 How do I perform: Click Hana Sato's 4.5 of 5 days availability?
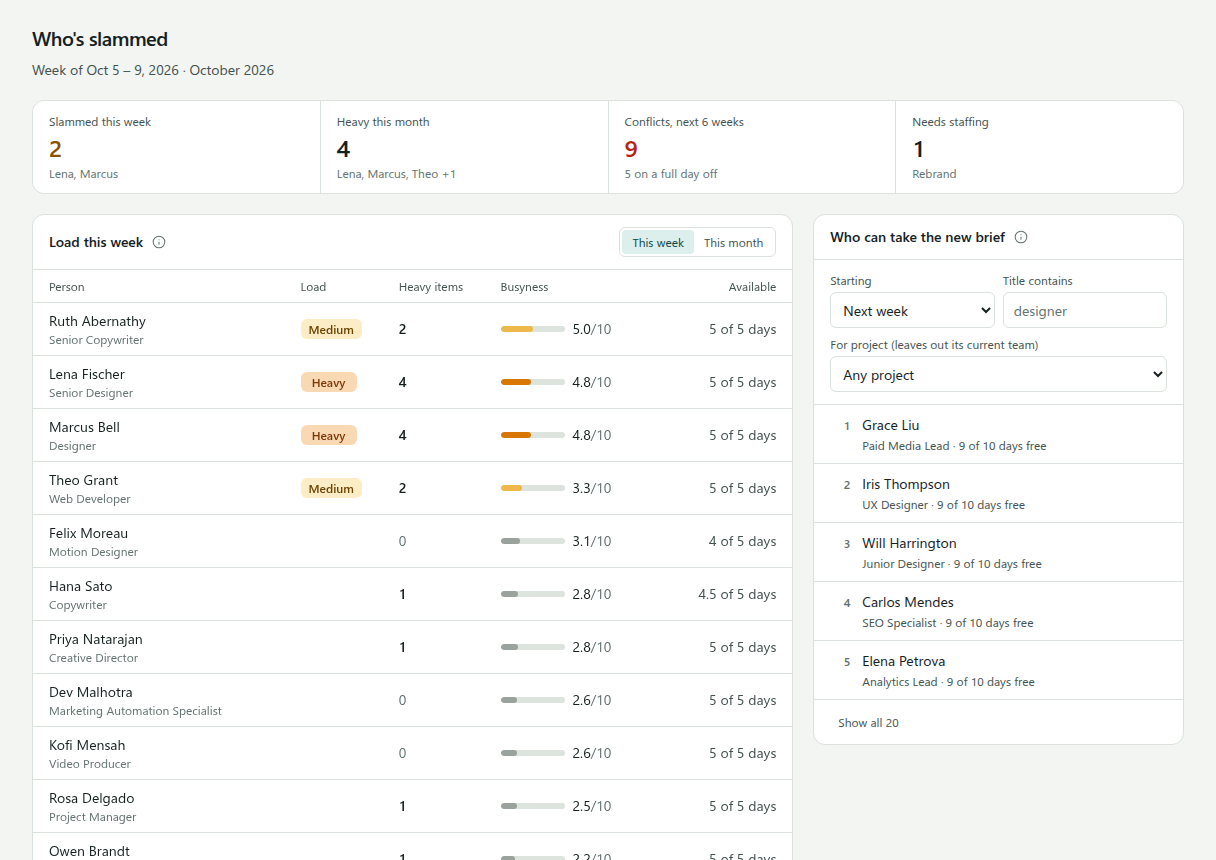point(737,594)
